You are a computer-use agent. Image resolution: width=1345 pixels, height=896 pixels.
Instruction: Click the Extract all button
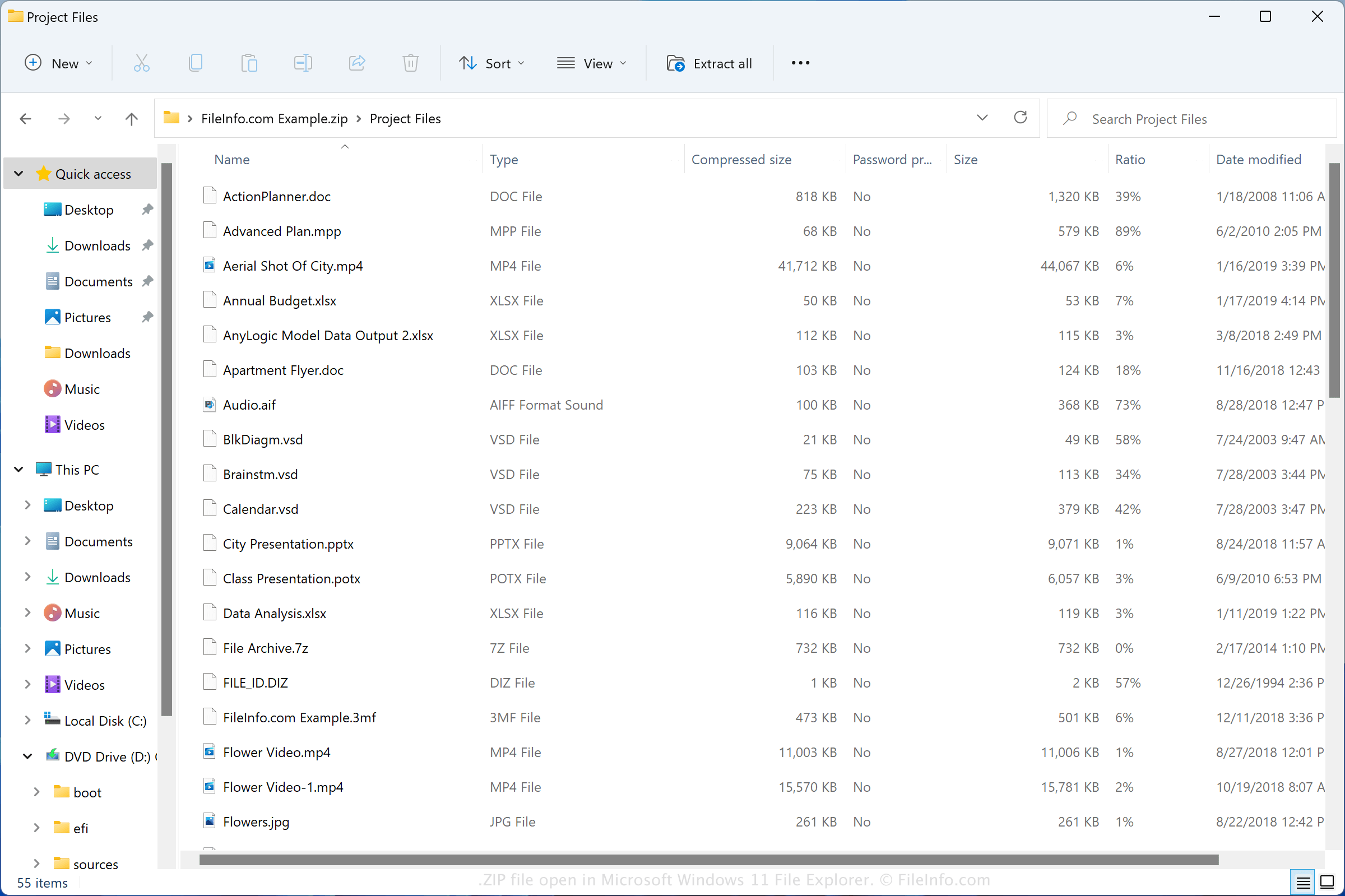click(x=710, y=62)
